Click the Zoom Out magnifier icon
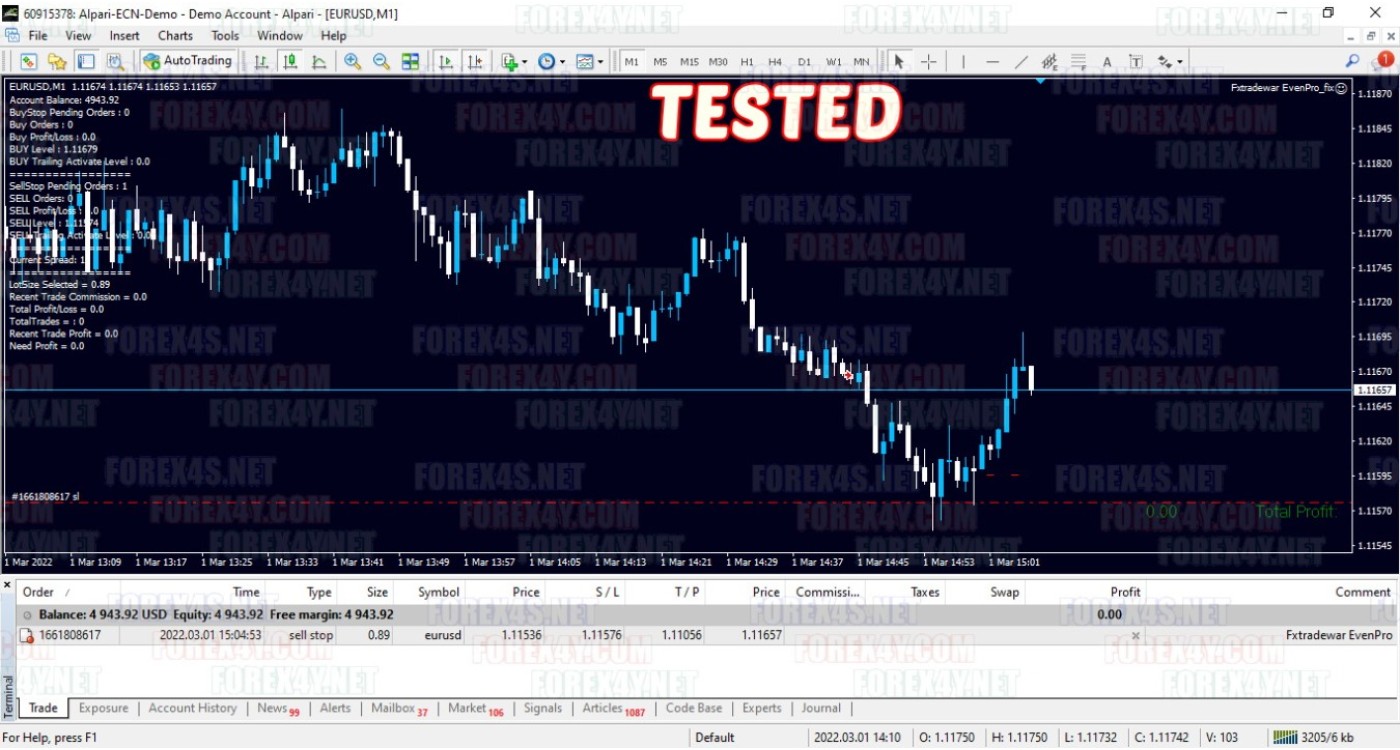This screenshot has width=1400, height=750. coord(381,62)
